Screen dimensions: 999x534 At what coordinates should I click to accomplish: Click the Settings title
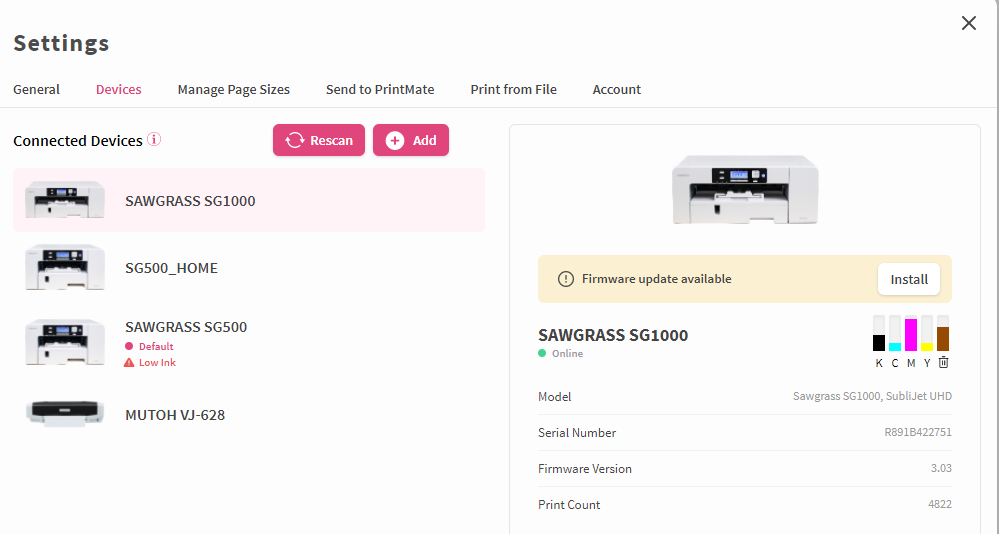[61, 43]
